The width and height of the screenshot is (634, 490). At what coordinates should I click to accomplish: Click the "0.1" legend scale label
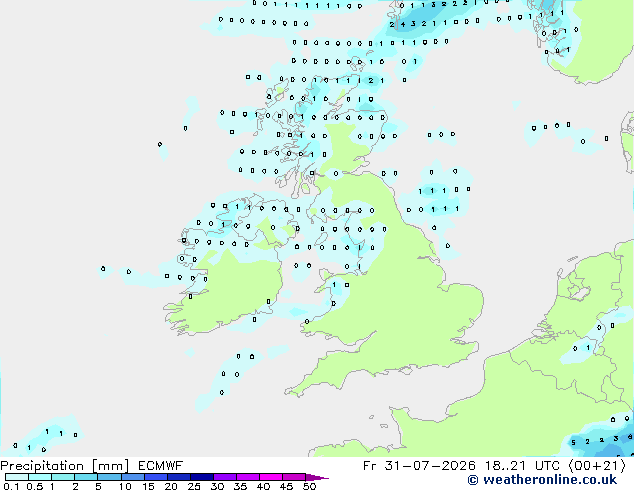click(11, 486)
